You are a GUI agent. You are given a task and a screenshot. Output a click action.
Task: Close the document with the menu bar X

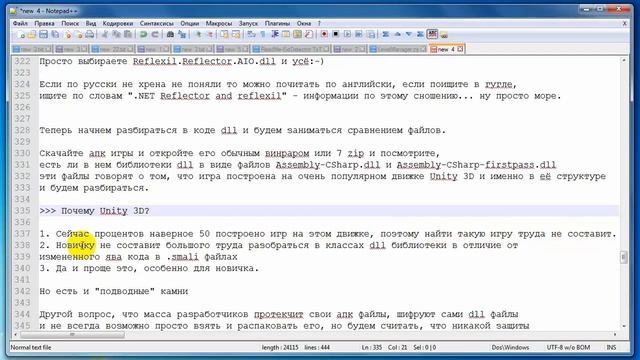pyautogui.click(x=624, y=24)
